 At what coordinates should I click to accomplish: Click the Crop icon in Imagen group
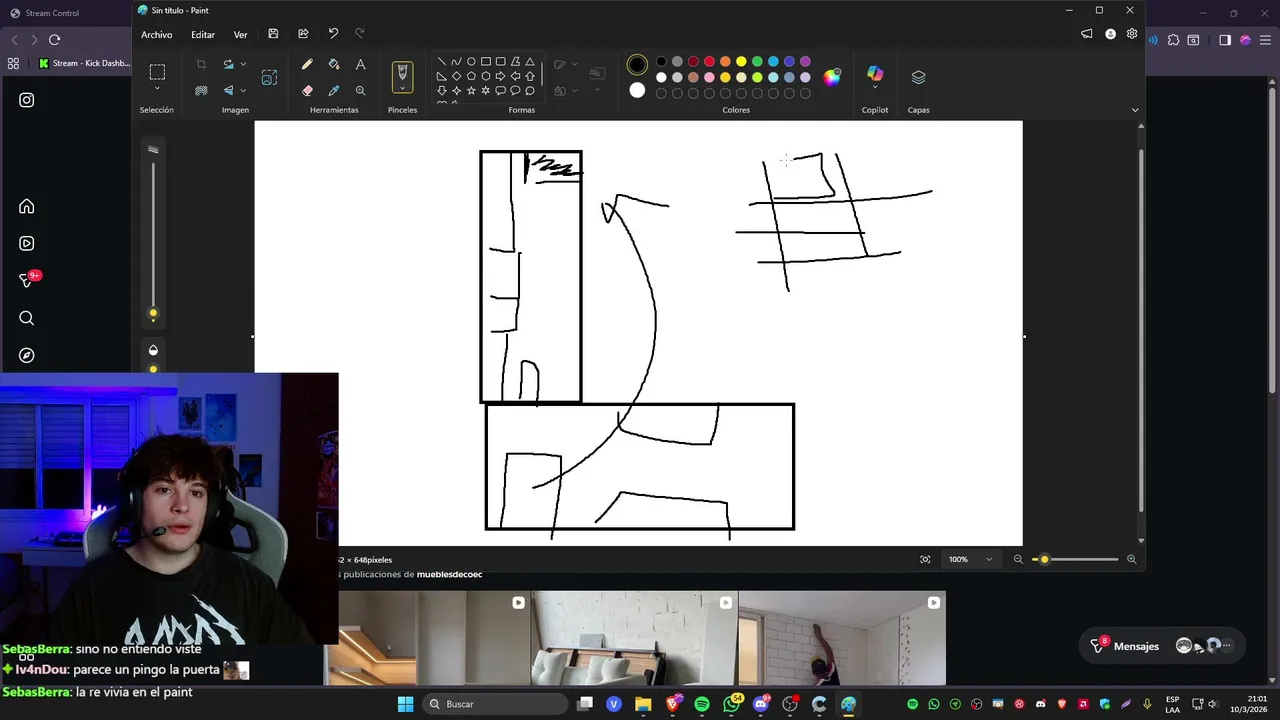(x=201, y=64)
